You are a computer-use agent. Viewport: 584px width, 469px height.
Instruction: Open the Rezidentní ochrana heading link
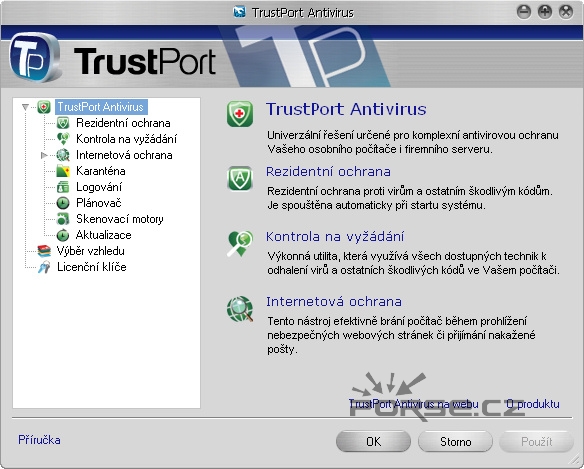[328, 171]
